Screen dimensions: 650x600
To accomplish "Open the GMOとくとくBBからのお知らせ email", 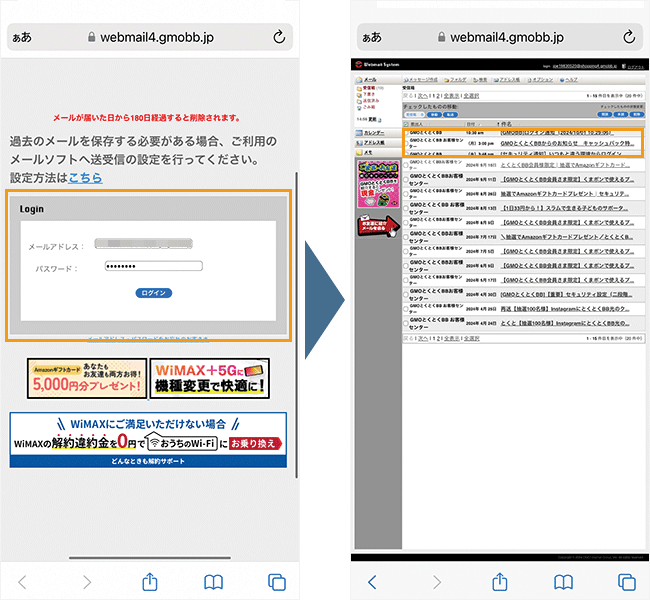I will click(x=568, y=143).
